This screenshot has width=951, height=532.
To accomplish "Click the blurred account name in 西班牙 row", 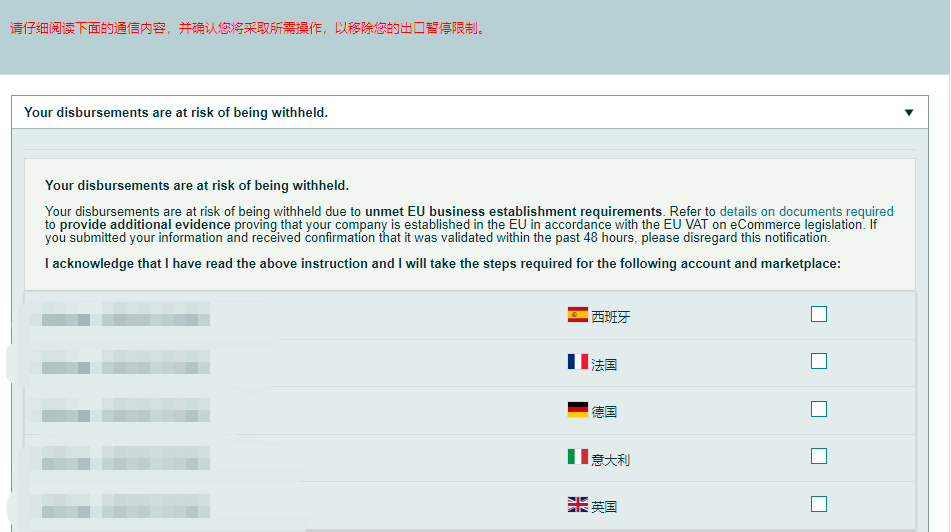I will click(120, 319).
